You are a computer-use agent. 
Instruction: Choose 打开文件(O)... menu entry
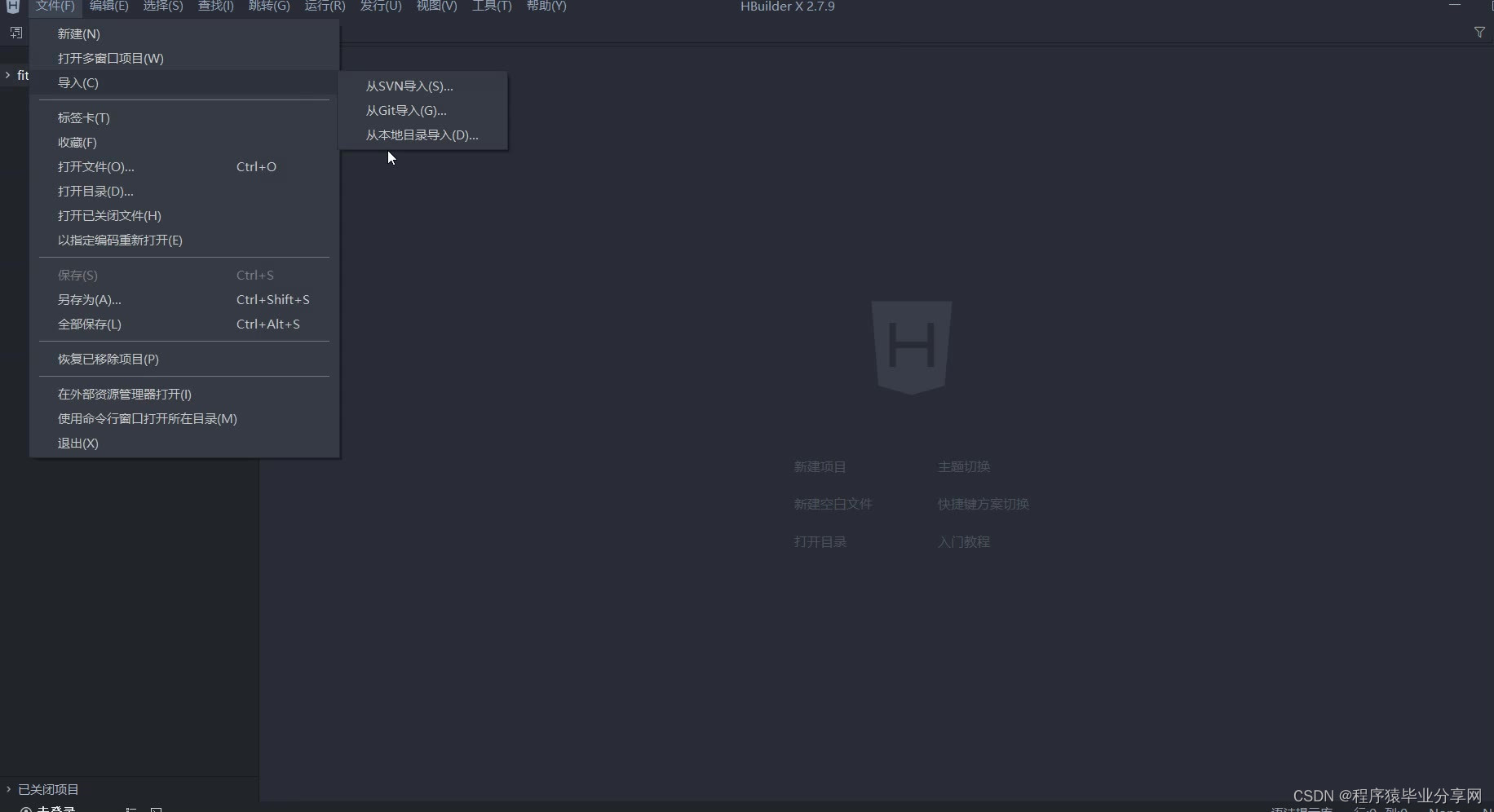184,166
